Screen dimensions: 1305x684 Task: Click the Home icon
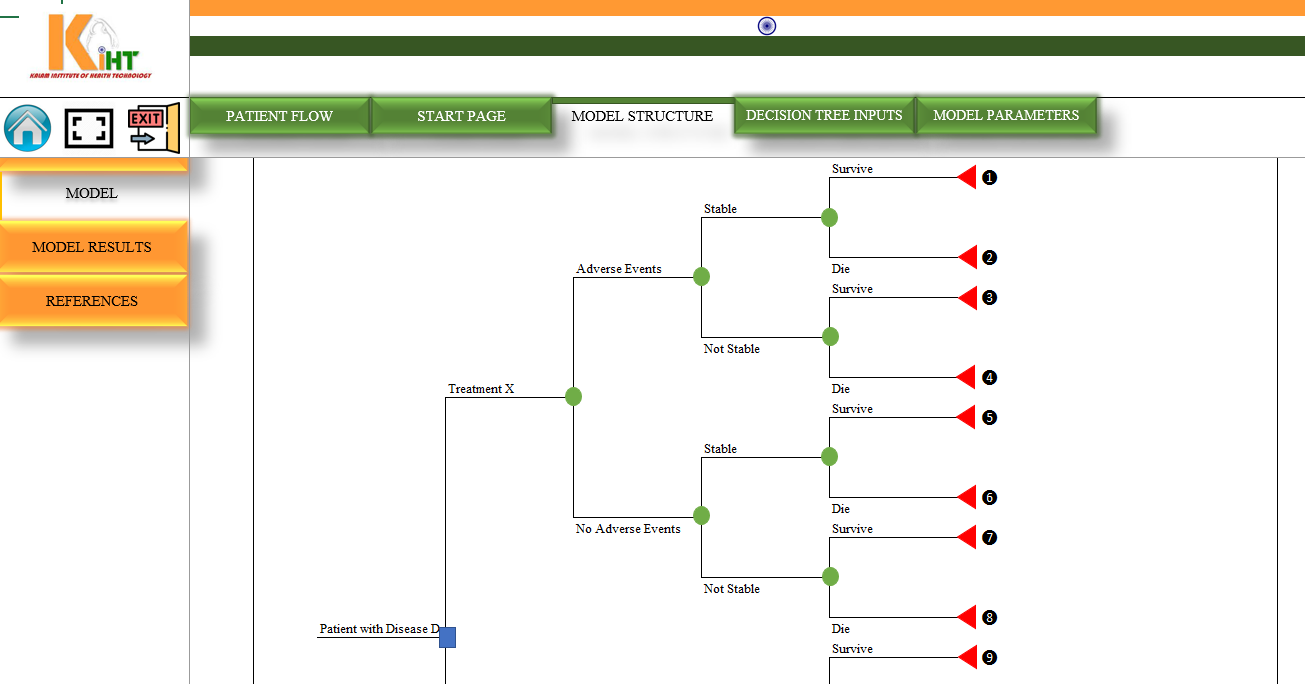click(28, 128)
